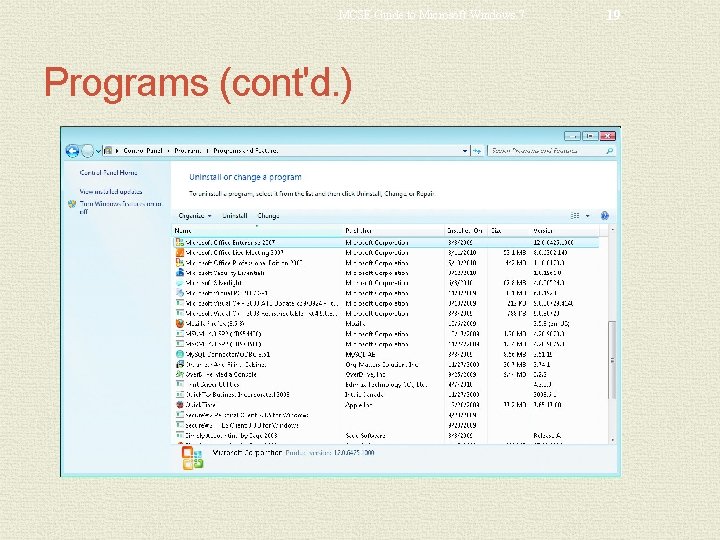
Task: Click the Apple Inc. publisher cell
Action: [359, 405]
